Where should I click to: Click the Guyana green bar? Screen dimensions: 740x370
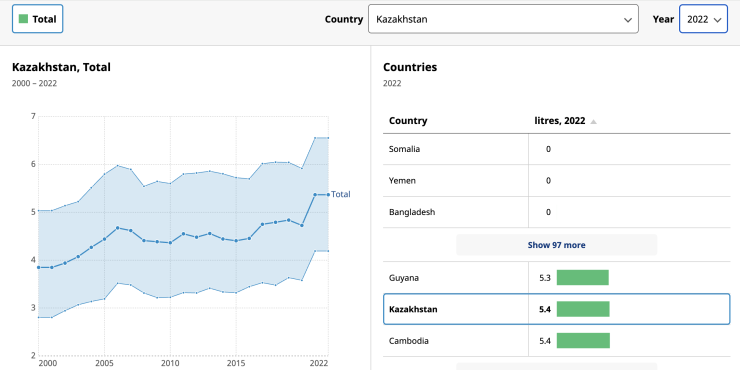click(583, 278)
